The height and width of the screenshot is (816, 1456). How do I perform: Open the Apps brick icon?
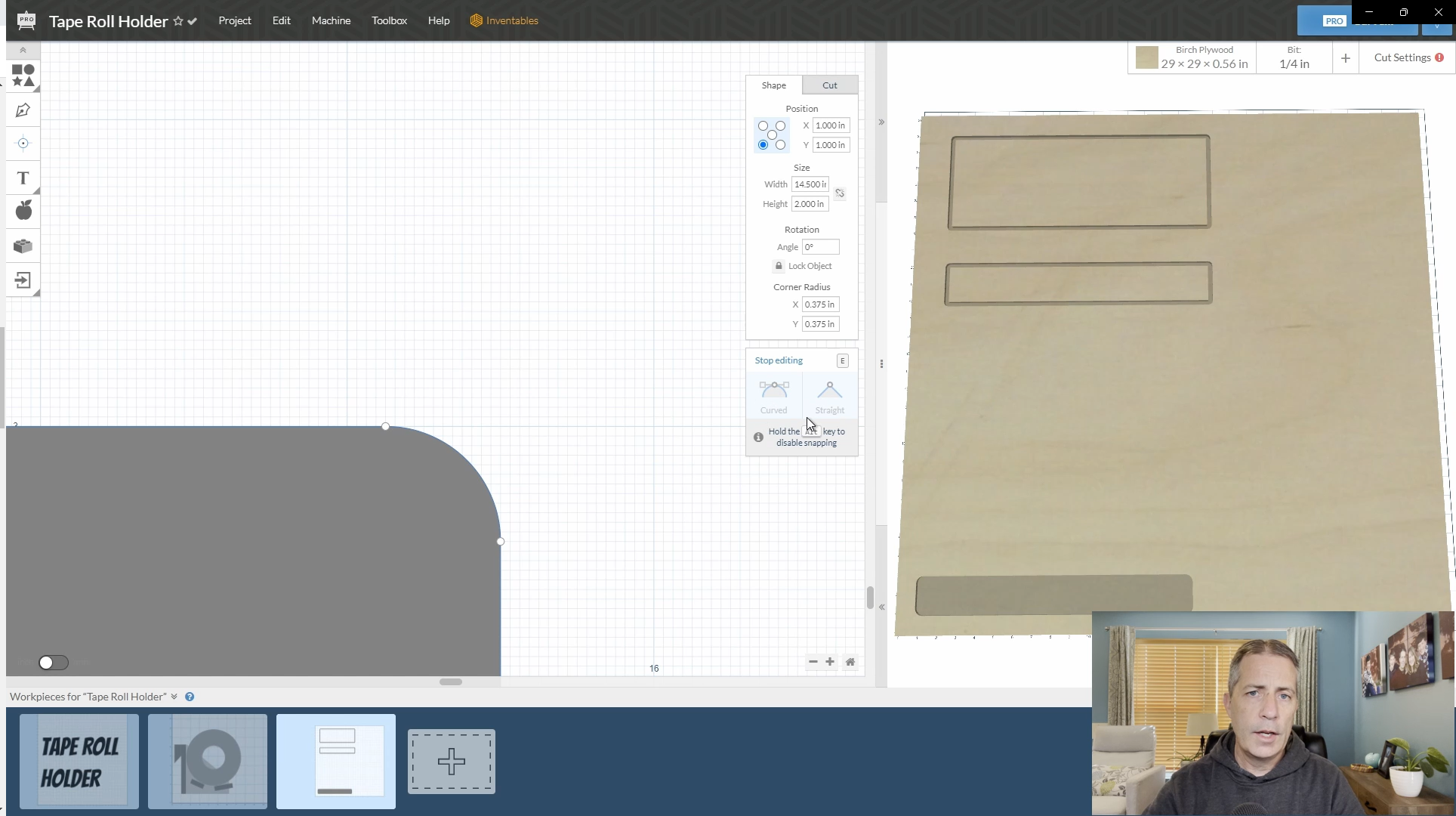pyautogui.click(x=23, y=246)
